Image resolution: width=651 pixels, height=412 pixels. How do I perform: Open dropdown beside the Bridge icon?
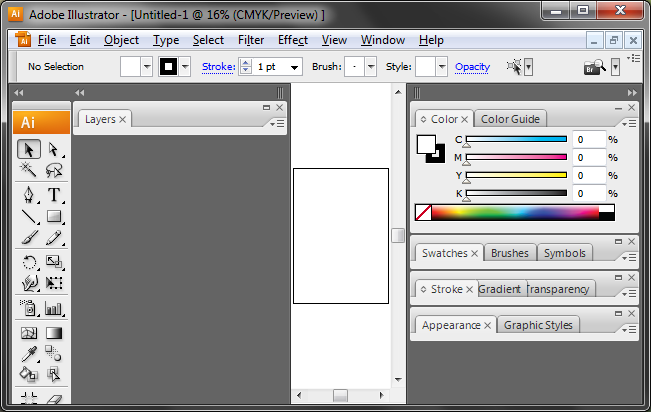point(615,67)
